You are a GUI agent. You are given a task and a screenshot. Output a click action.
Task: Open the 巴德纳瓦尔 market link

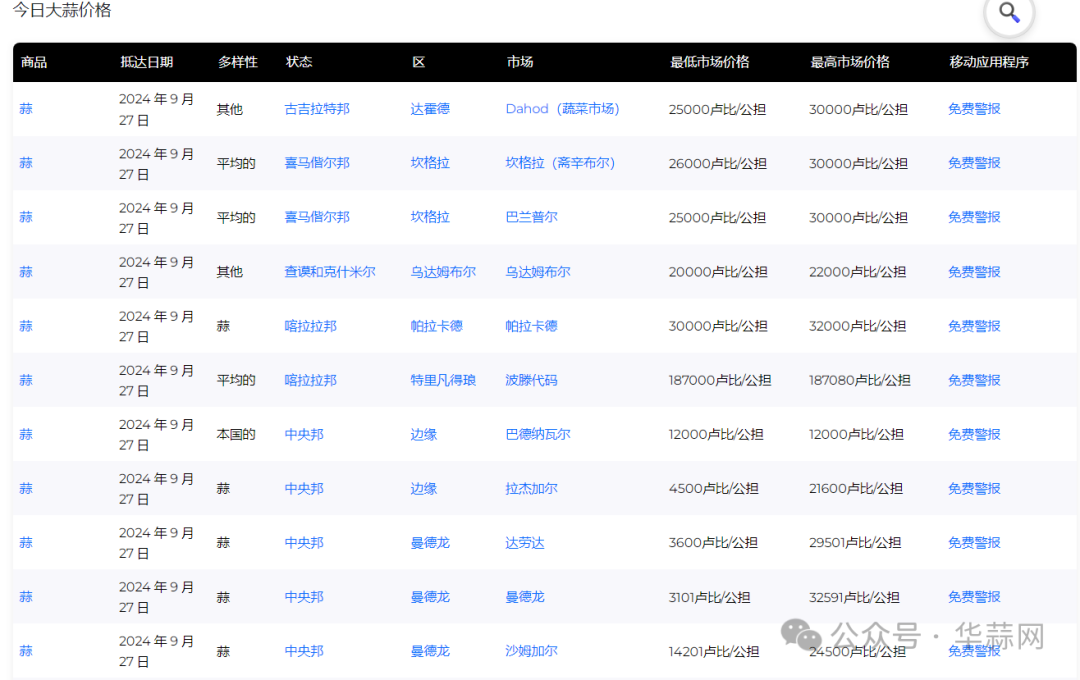537,435
